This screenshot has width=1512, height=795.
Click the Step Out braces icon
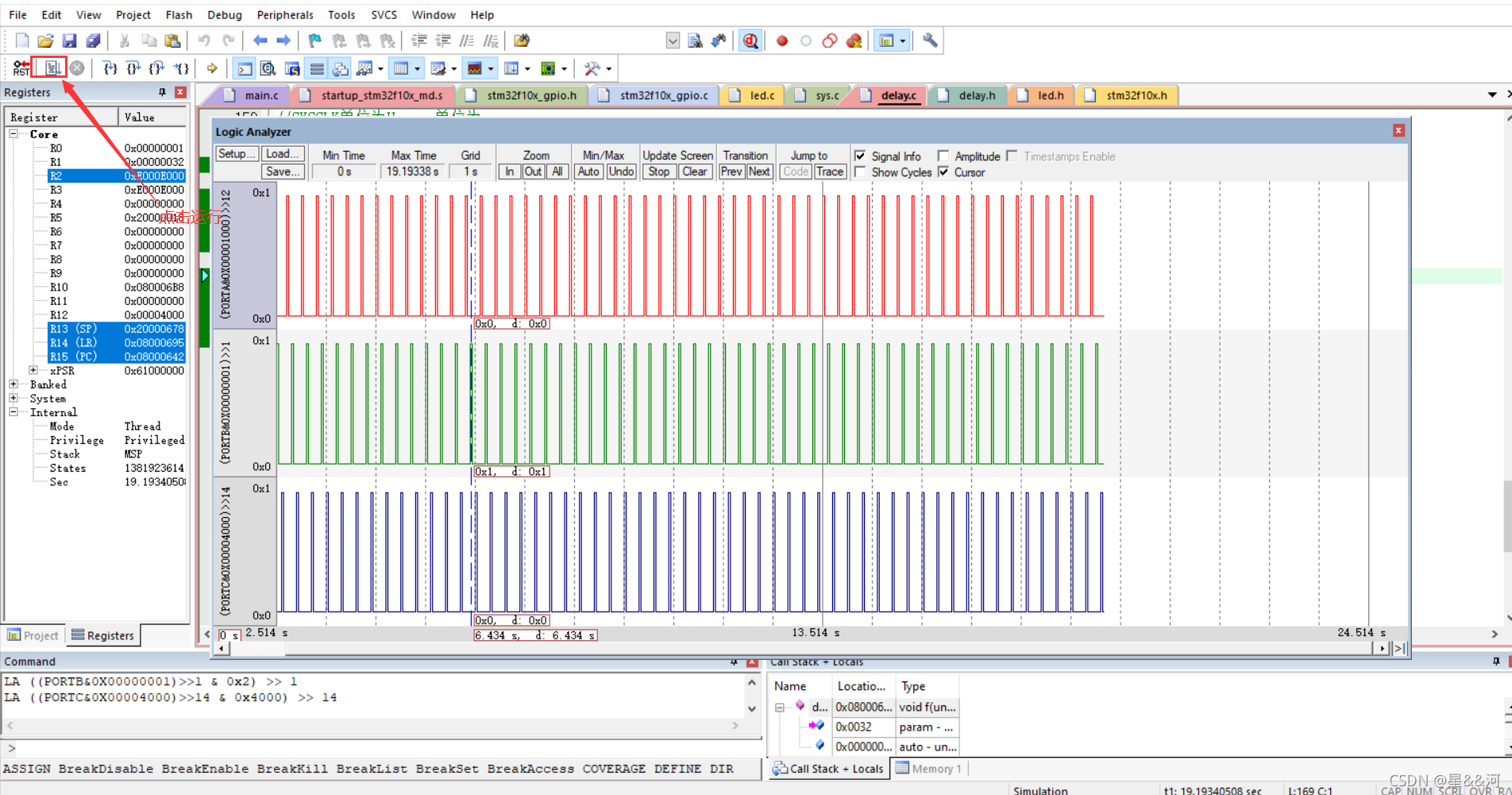click(158, 68)
